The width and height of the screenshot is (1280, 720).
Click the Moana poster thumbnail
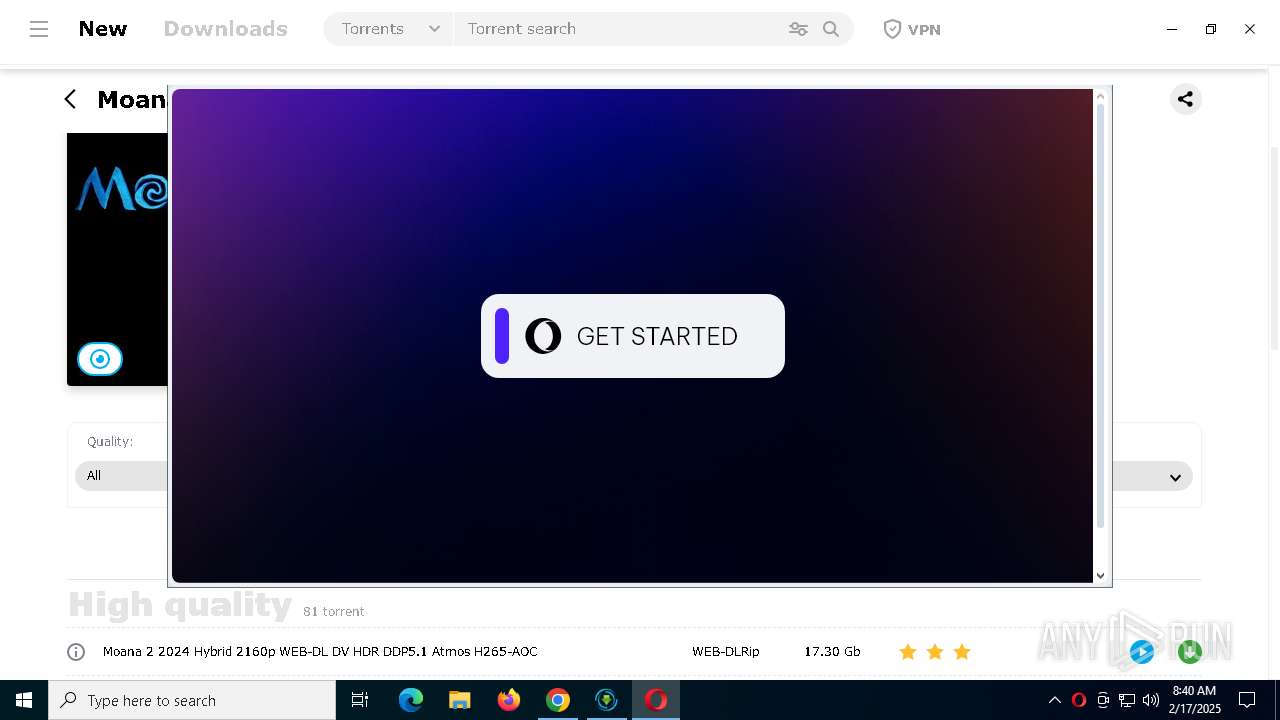pyautogui.click(x=117, y=259)
